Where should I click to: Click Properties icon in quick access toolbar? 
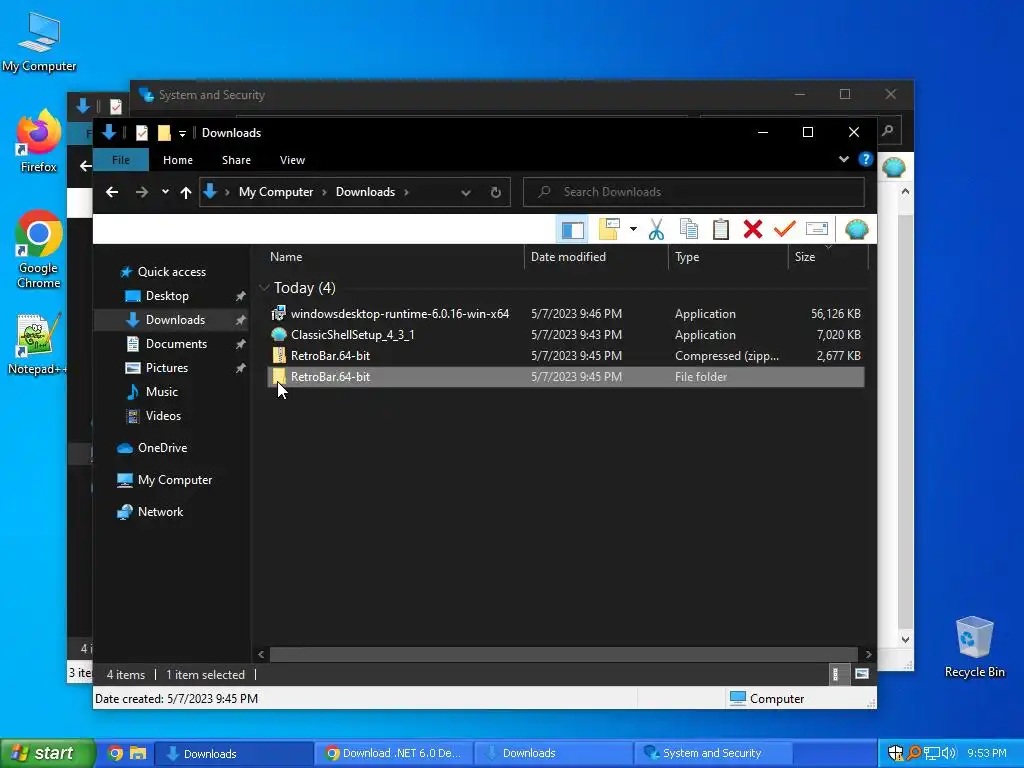pos(142,133)
